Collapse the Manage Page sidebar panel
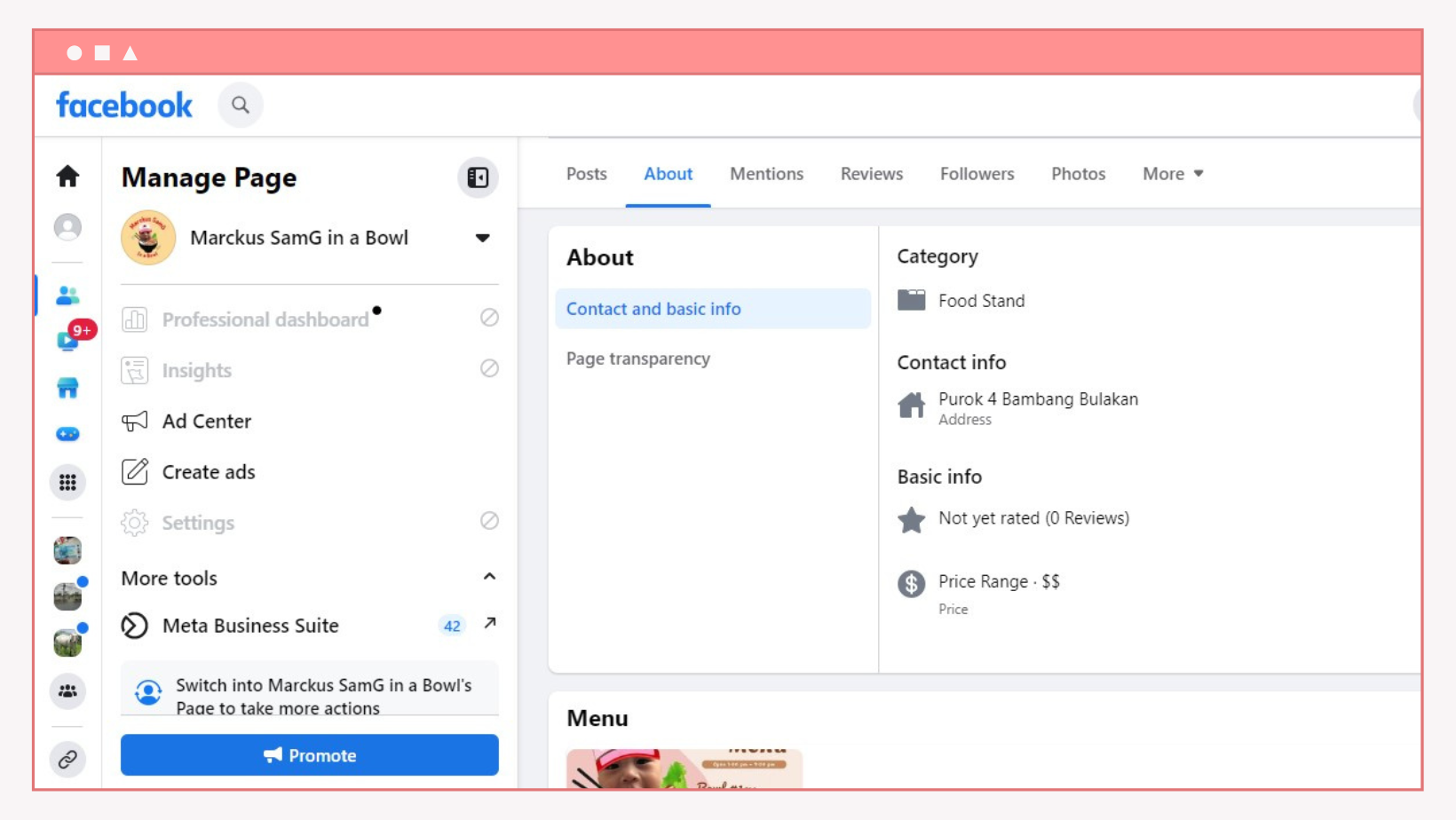1456x820 pixels. pyautogui.click(x=478, y=177)
